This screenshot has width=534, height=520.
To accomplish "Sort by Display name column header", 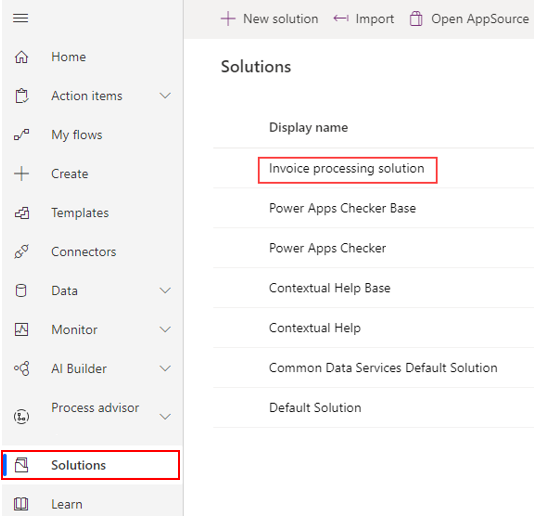I will (309, 128).
